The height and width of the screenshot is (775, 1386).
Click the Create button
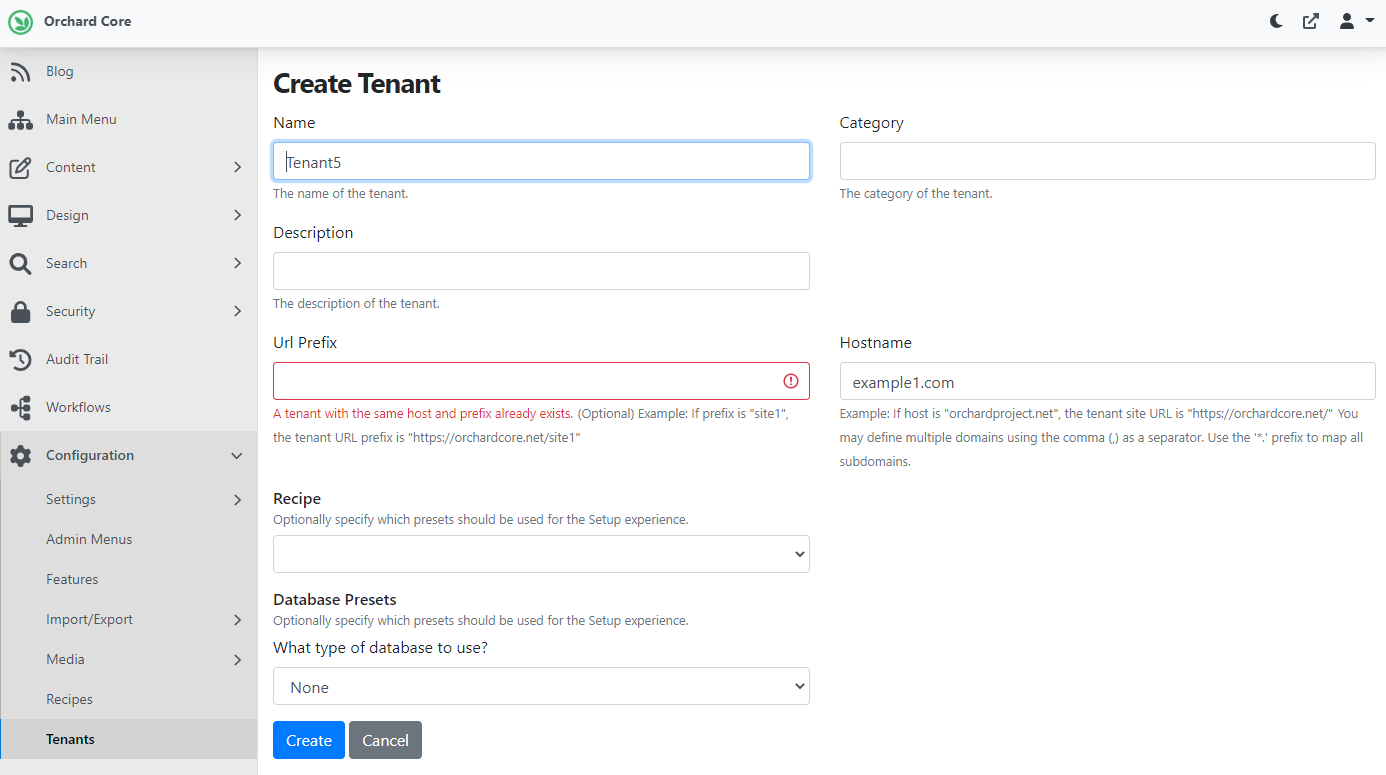click(309, 740)
